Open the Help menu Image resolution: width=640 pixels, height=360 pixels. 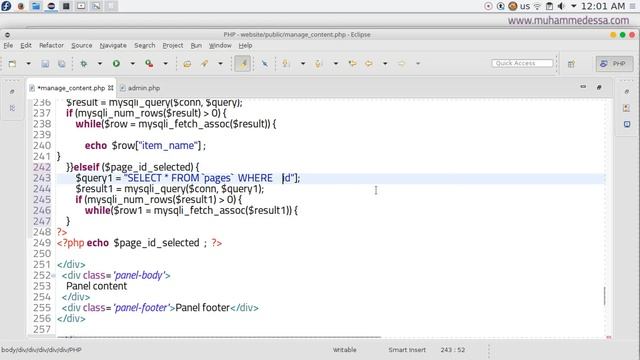pos(245,45)
